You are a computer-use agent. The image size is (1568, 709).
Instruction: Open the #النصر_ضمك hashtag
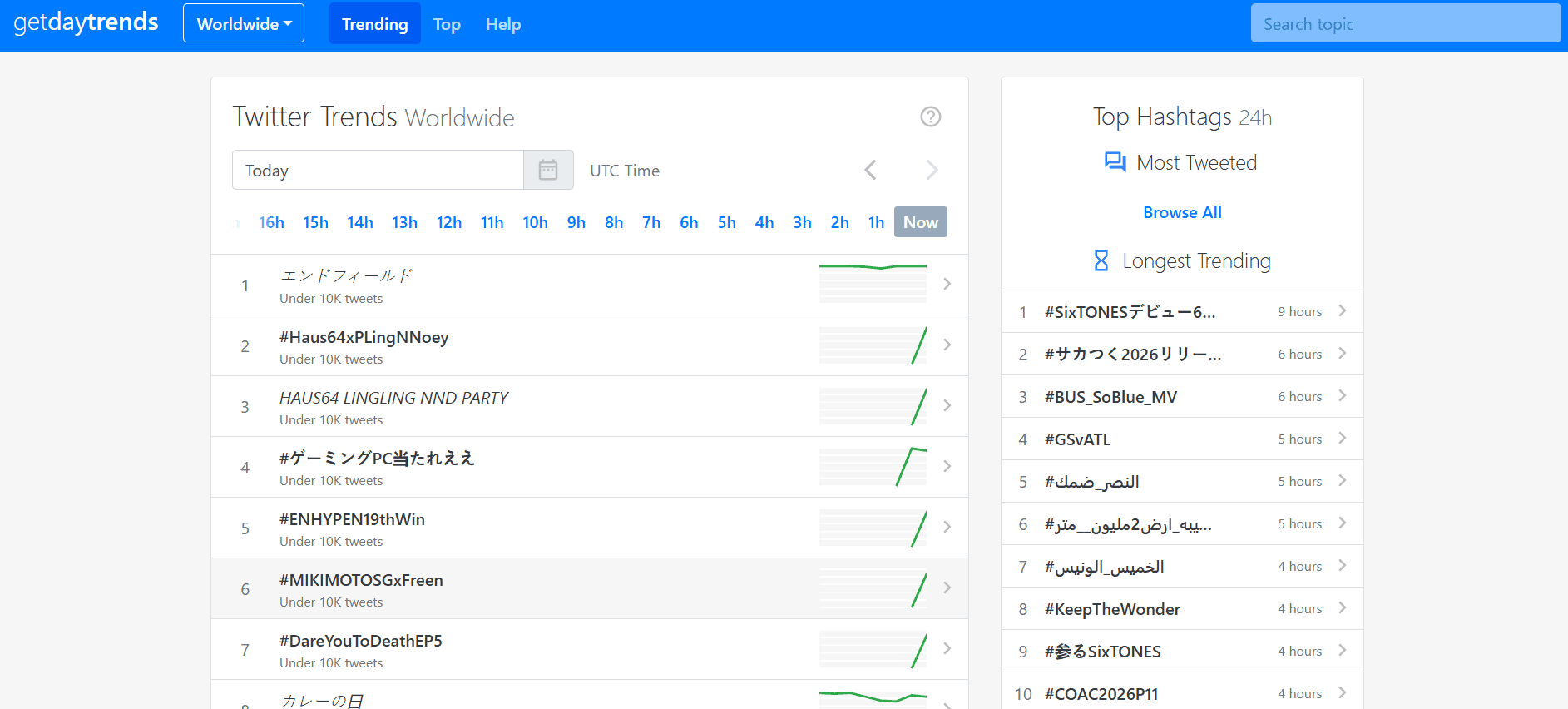click(x=1092, y=482)
